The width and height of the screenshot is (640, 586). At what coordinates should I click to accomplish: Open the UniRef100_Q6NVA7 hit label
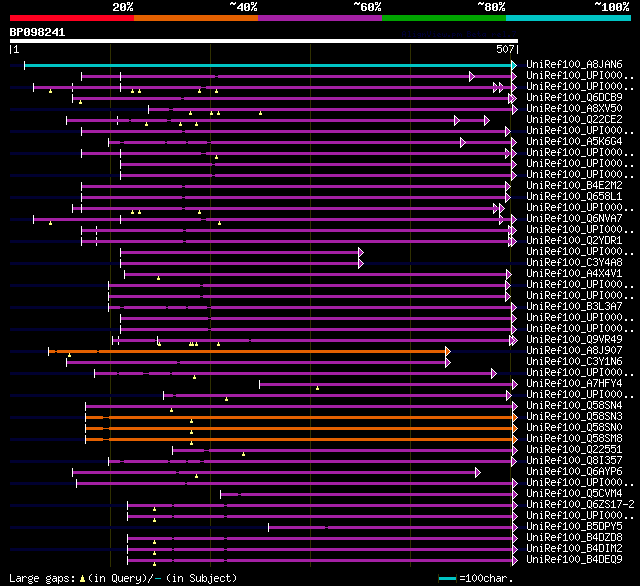pos(574,219)
